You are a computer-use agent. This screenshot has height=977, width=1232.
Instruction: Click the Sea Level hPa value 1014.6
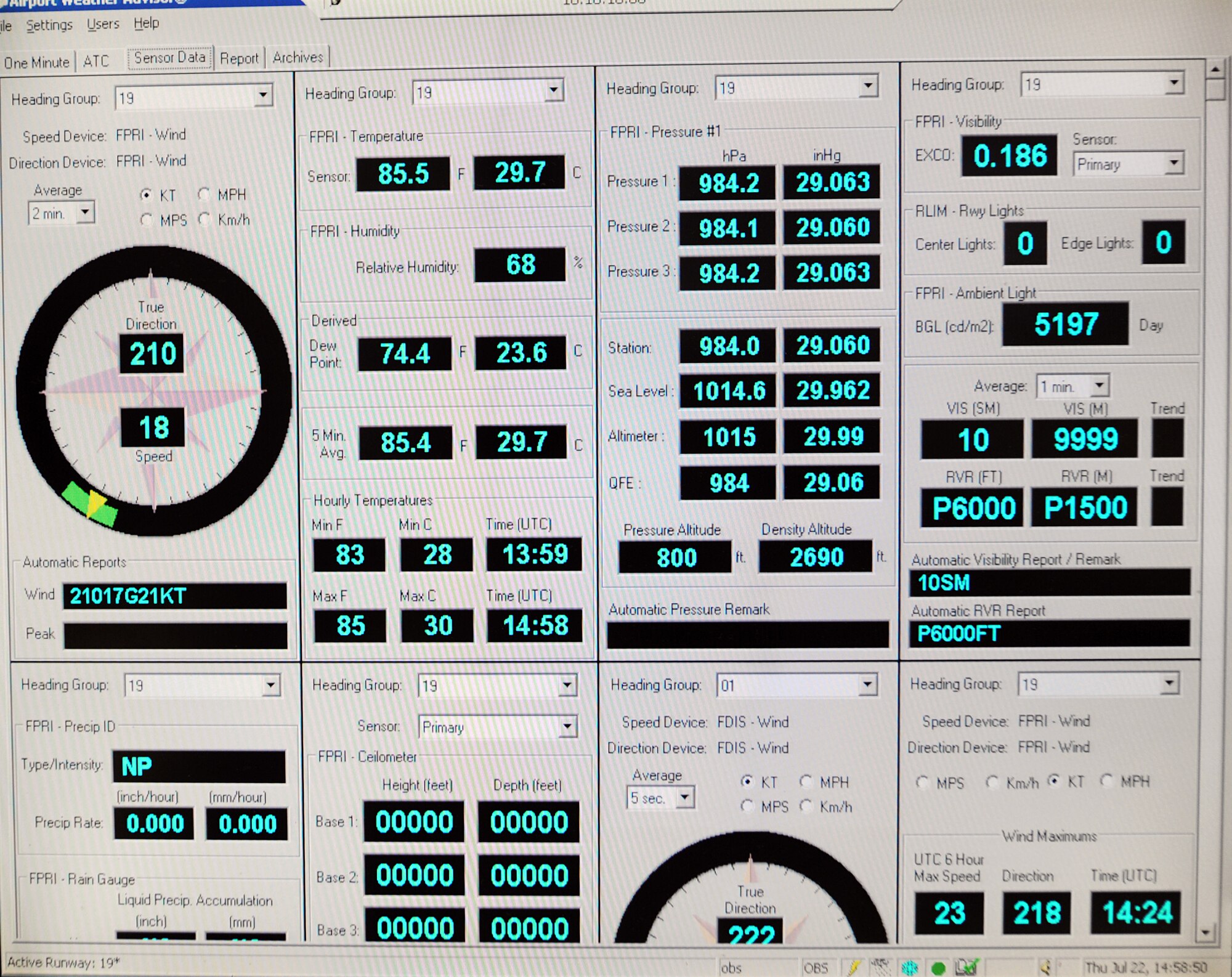pyautogui.click(x=728, y=391)
